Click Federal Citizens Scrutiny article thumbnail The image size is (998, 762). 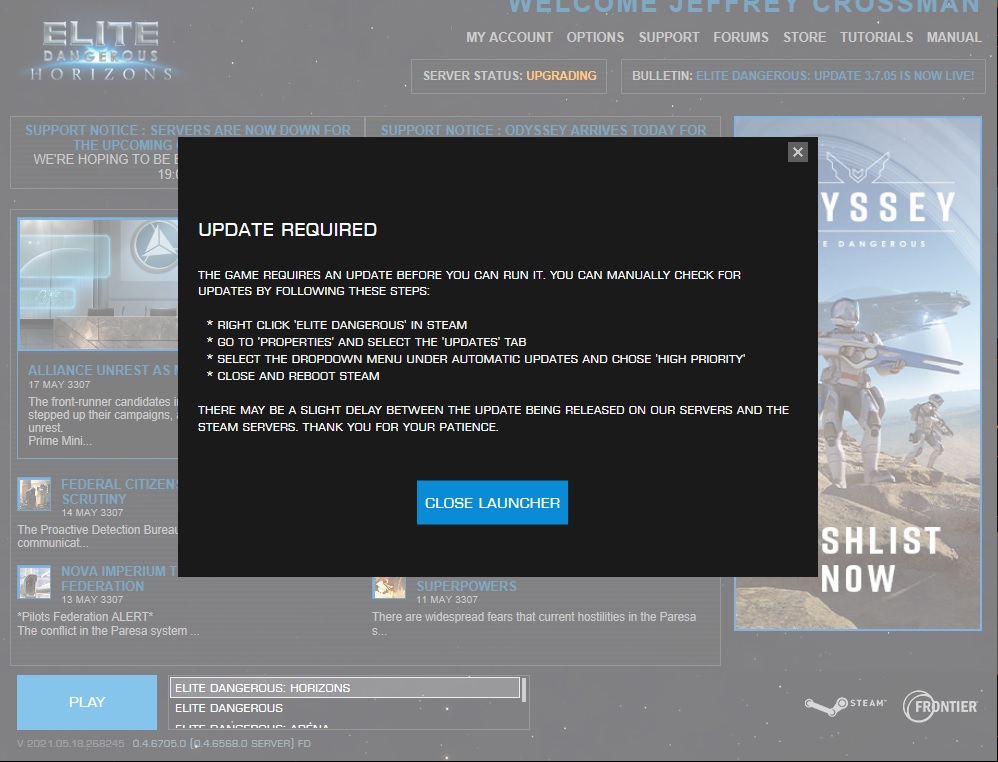[34, 495]
